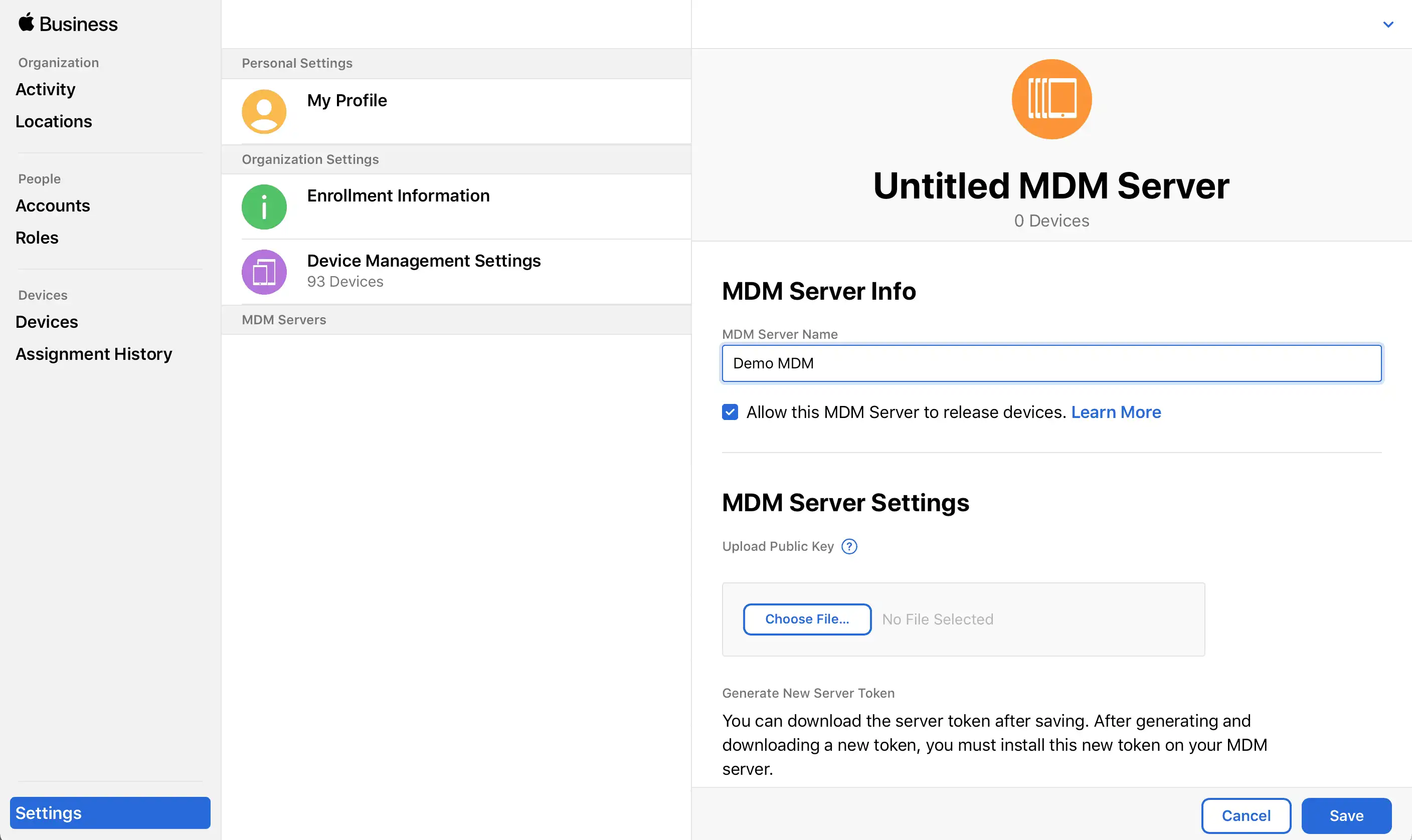Viewport: 1412px width, 840px height.
Task: Open Devices in the sidebar
Action: 47,322
